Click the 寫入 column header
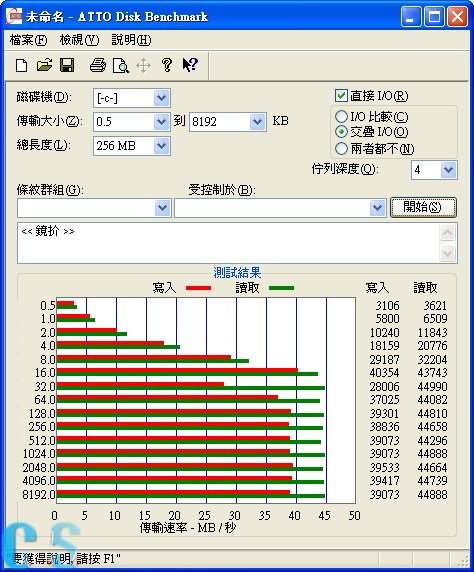This screenshot has width=474, height=572. pos(377,288)
